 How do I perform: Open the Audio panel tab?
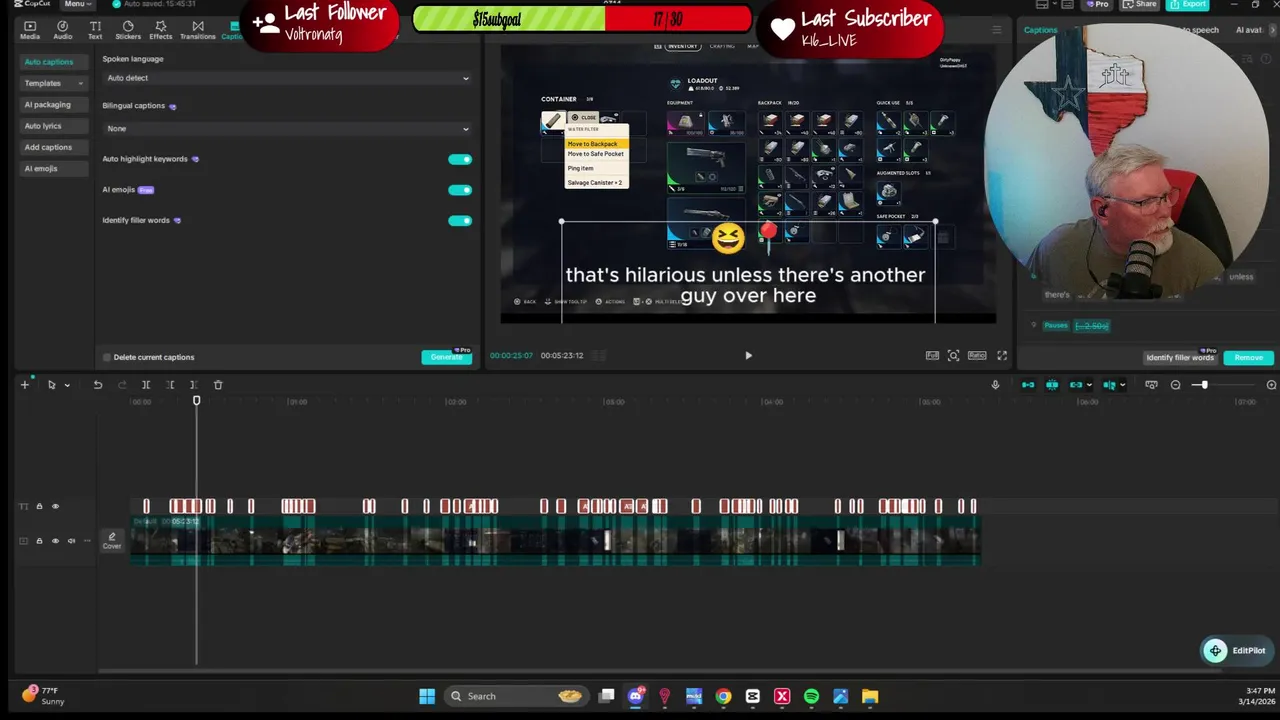(x=62, y=30)
